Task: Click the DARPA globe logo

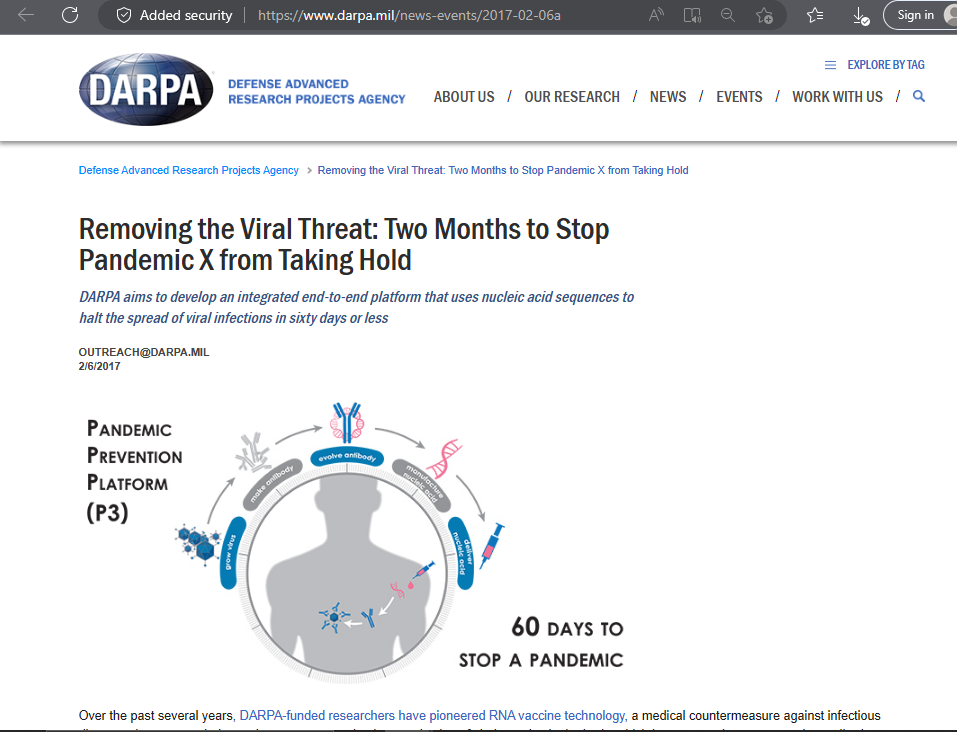Action: (146, 90)
